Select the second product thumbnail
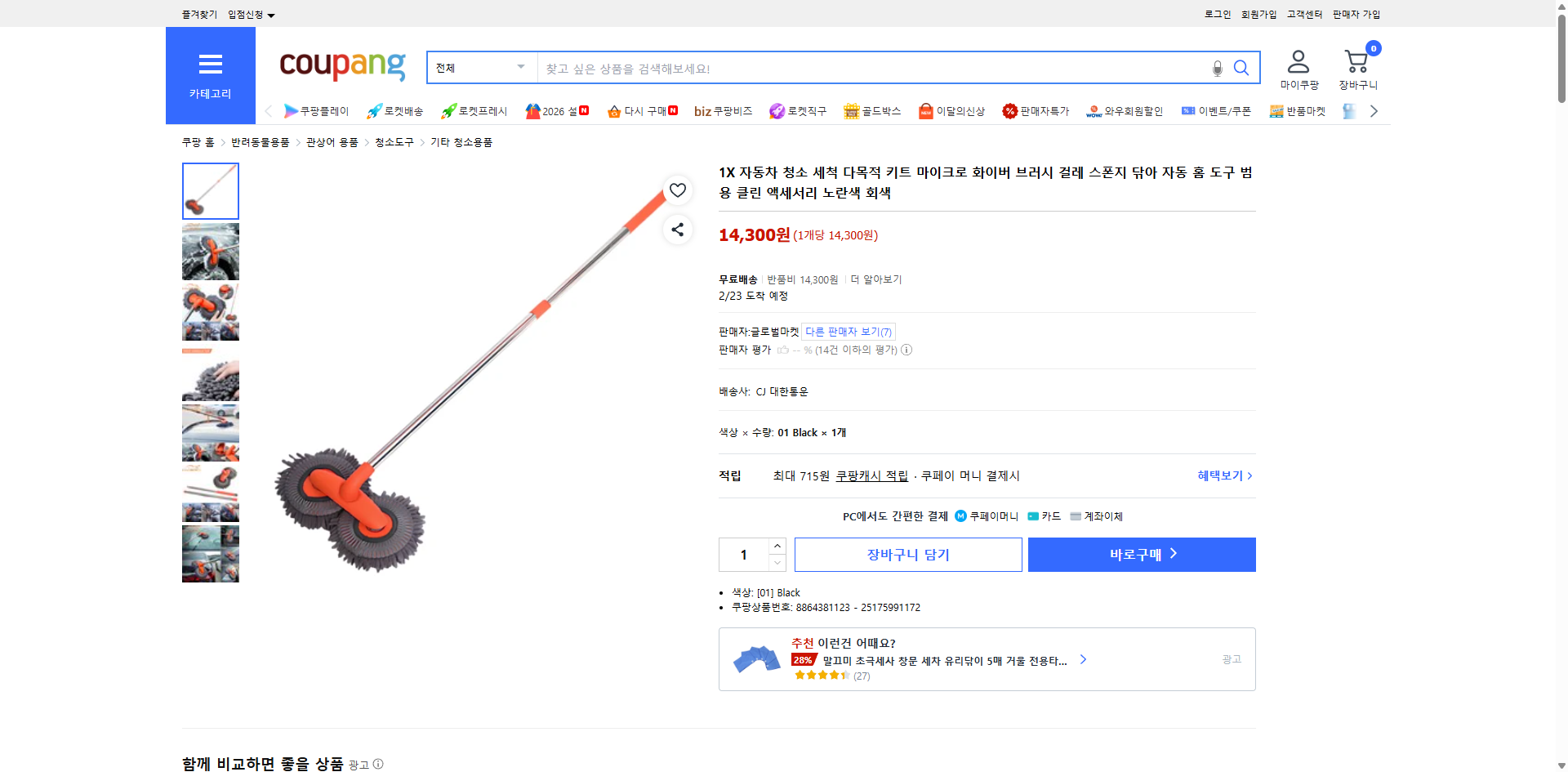 click(x=210, y=252)
